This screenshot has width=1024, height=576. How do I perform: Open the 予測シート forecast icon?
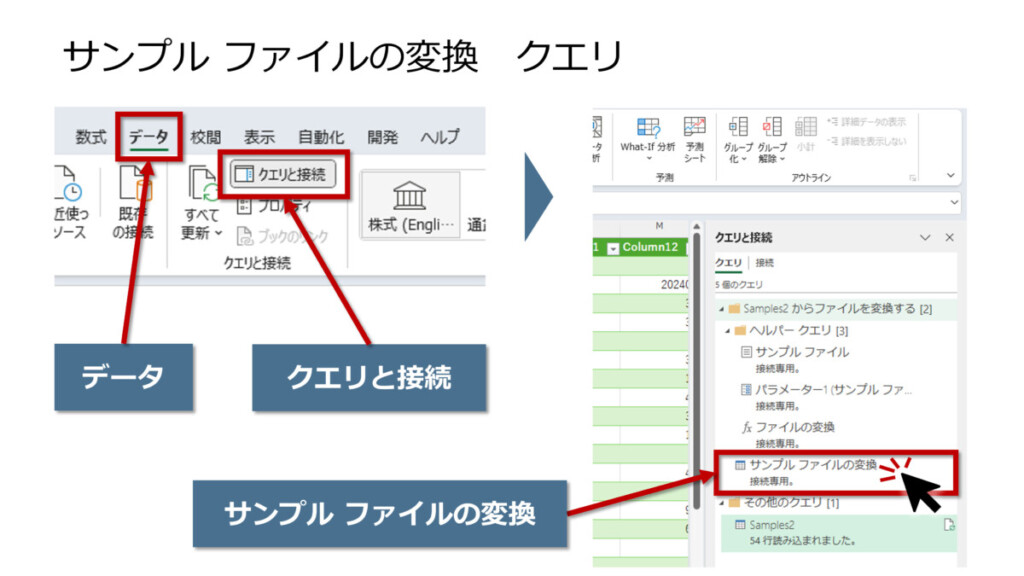tap(694, 127)
